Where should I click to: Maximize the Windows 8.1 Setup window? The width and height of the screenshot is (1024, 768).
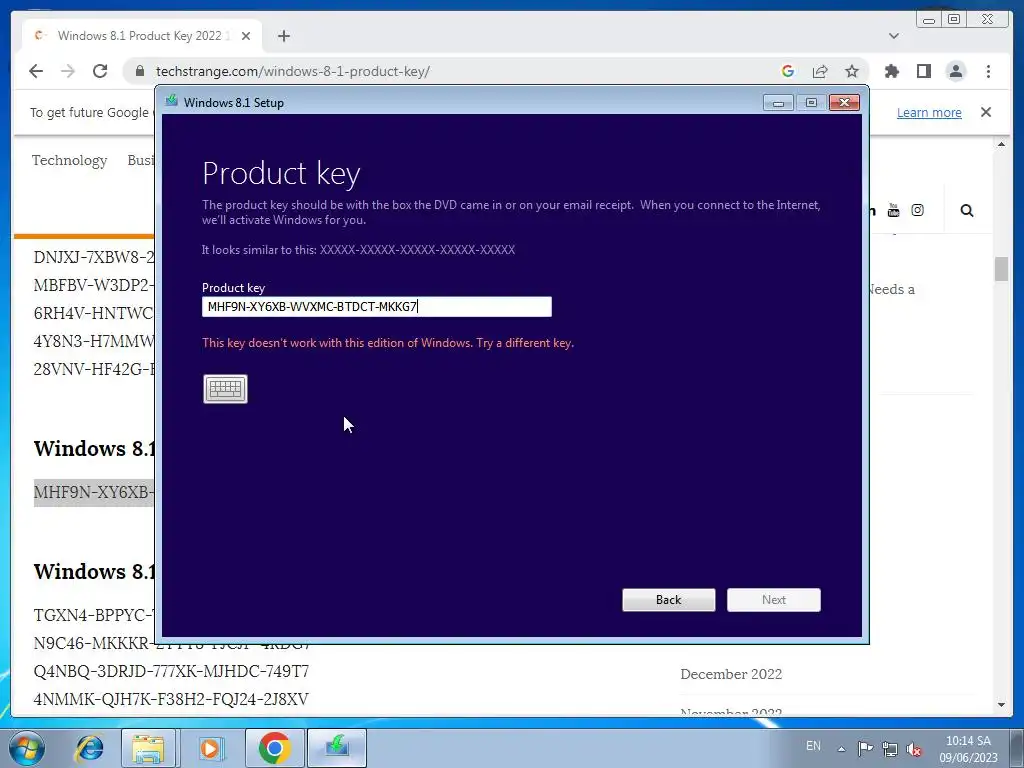[811, 103]
